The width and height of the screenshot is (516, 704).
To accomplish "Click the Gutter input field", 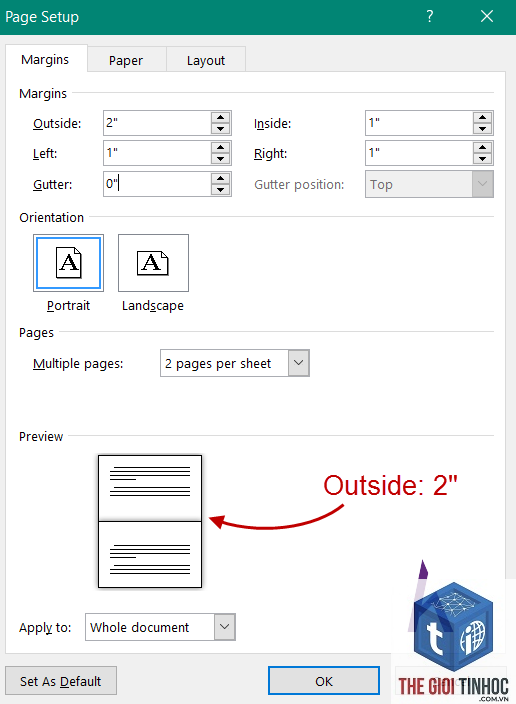I will tap(157, 184).
